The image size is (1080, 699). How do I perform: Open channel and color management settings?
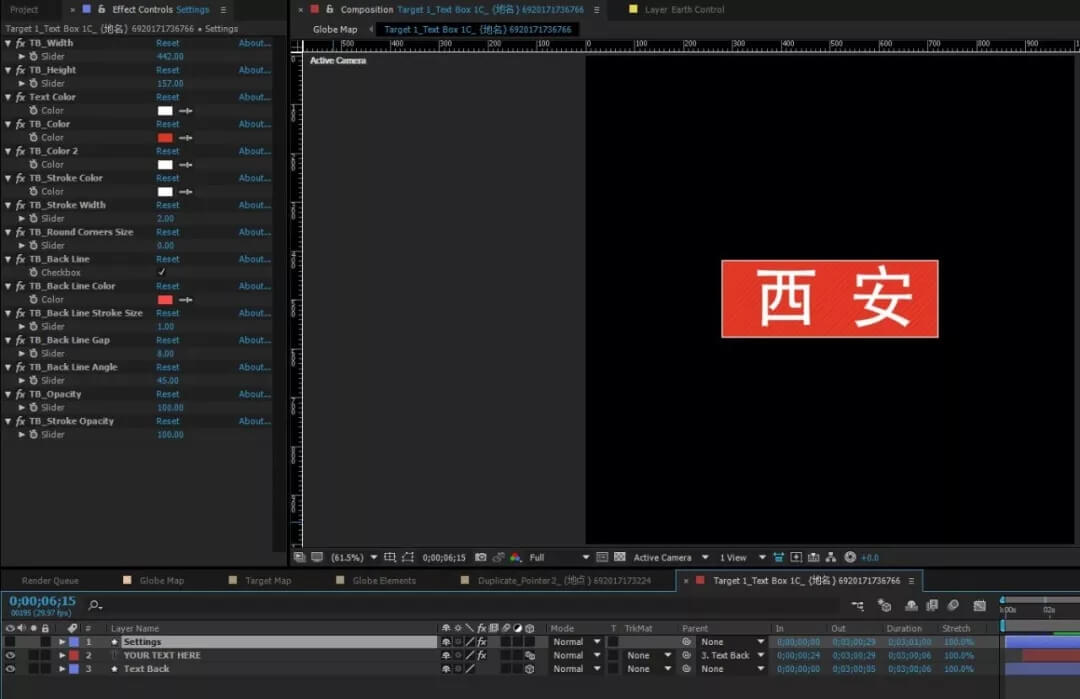point(516,557)
